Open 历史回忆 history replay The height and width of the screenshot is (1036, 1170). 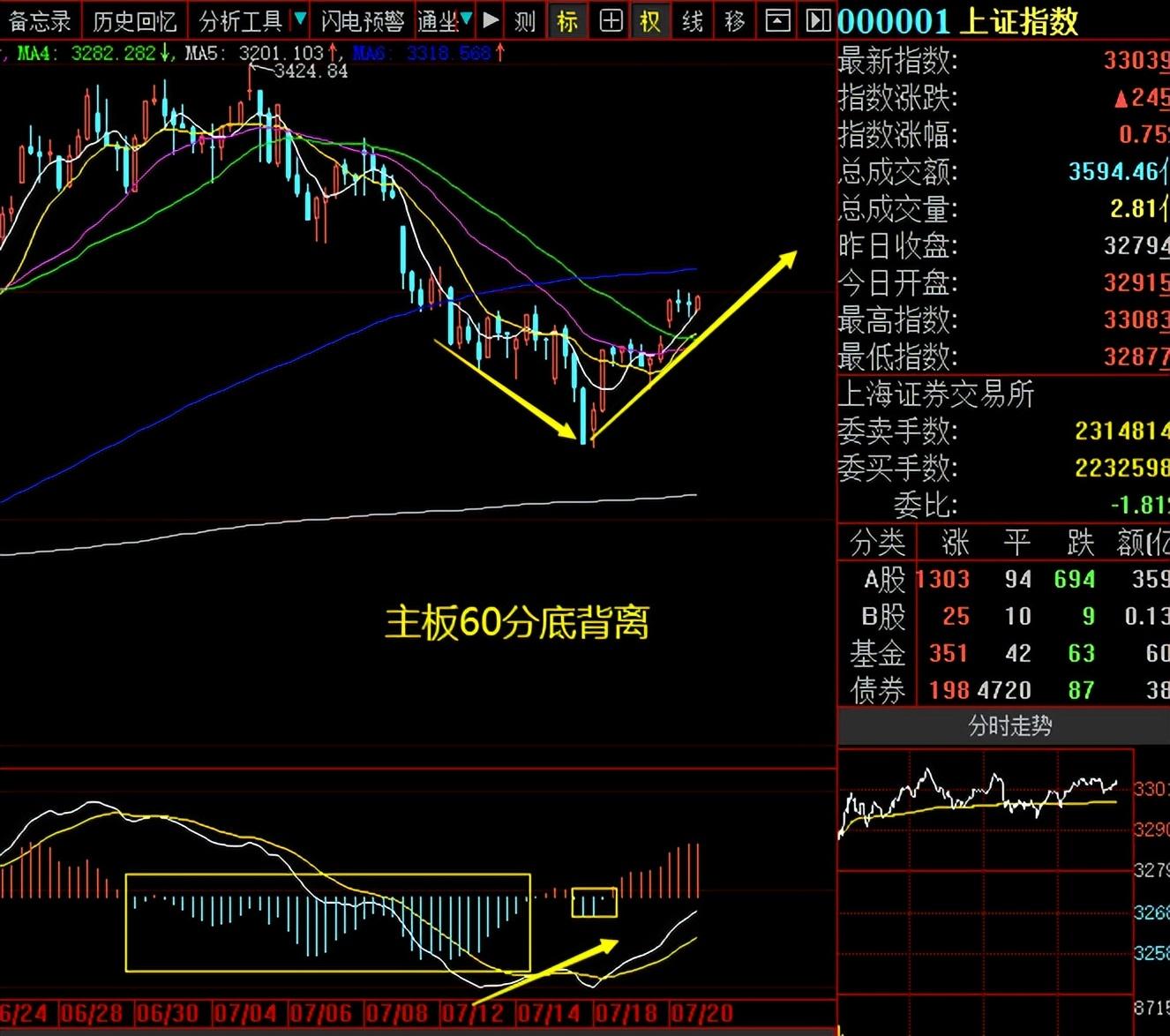tap(135, 20)
